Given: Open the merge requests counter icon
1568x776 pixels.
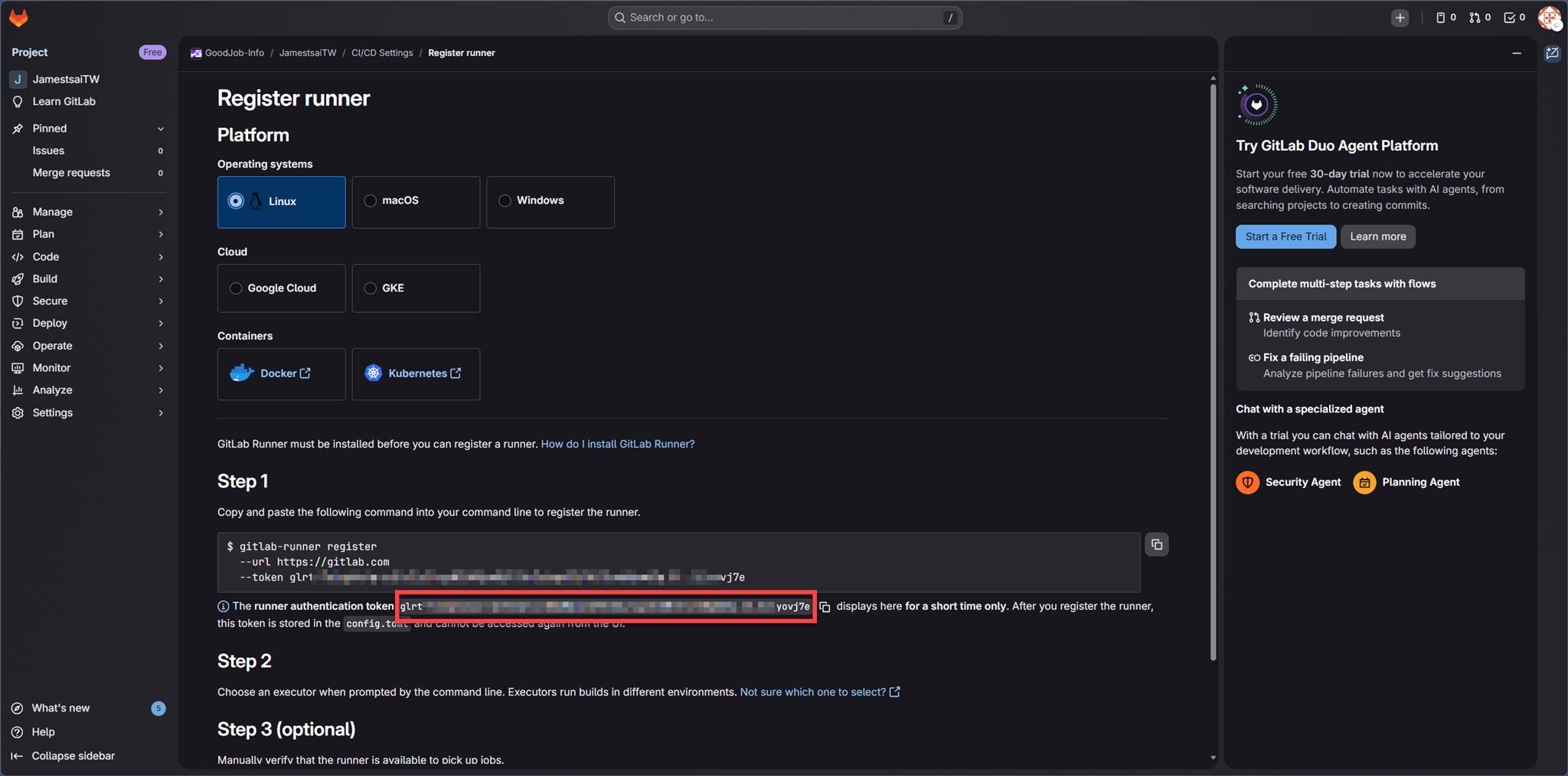Looking at the screenshot, I should pos(1479,18).
